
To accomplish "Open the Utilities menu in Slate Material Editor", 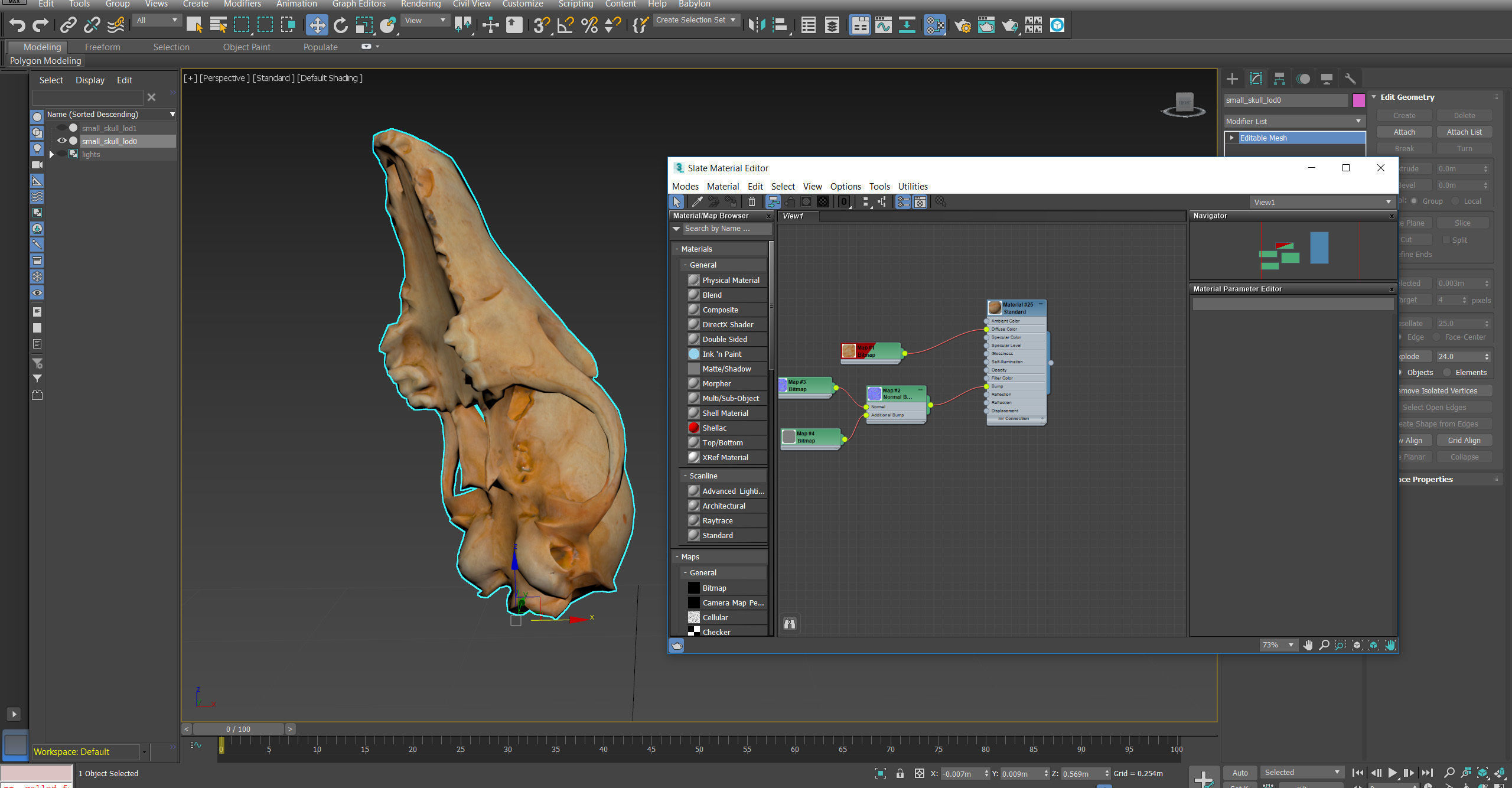I will 913,187.
